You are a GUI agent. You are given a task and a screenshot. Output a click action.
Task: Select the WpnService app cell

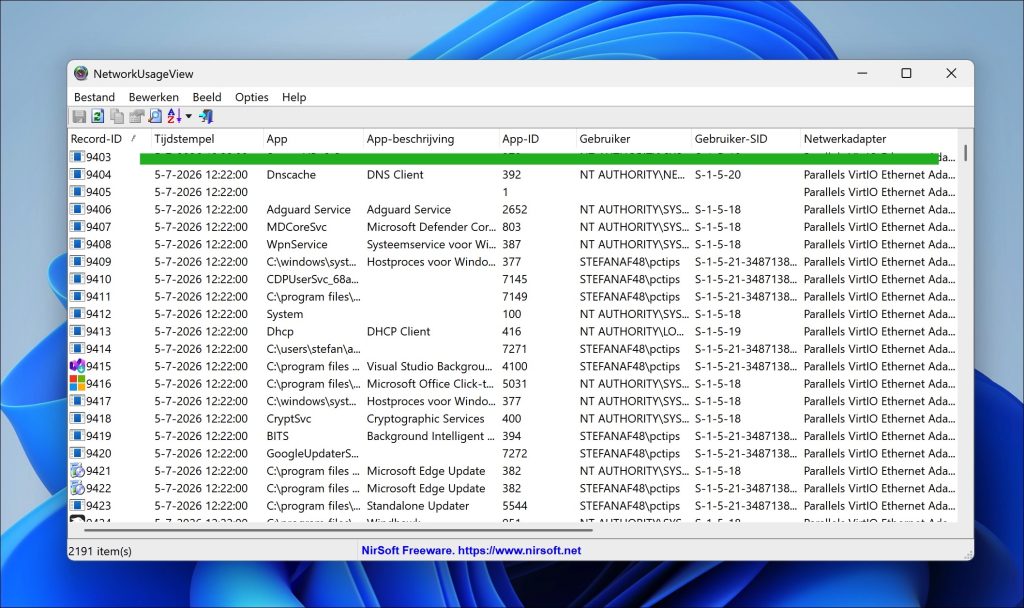pyautogui.click(x=297, y=245)
